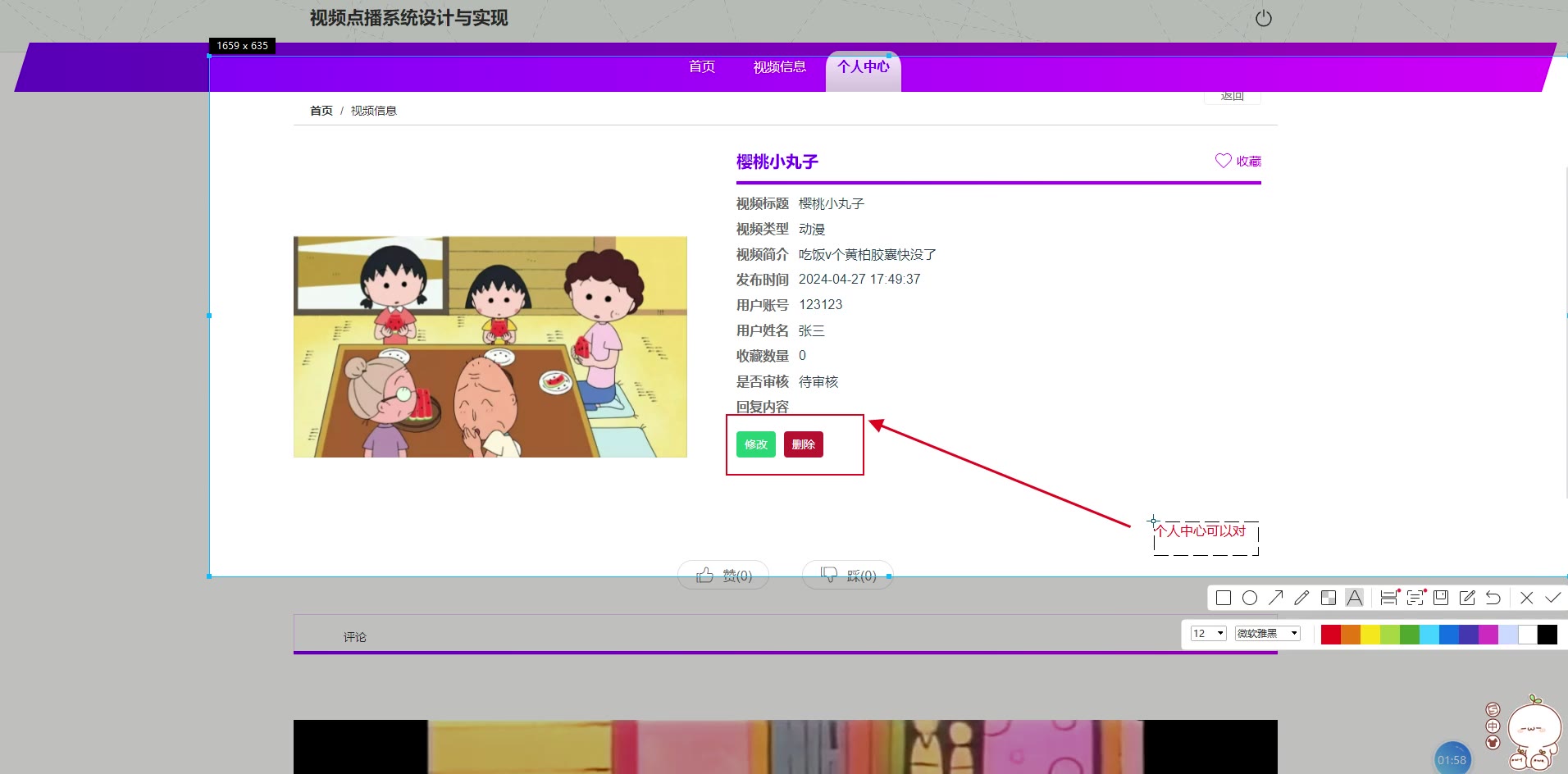Open the font size 12 dropdown
Image resolution: width=1568 pixels, height=774 pixels.
click(x=1209, y=633)
